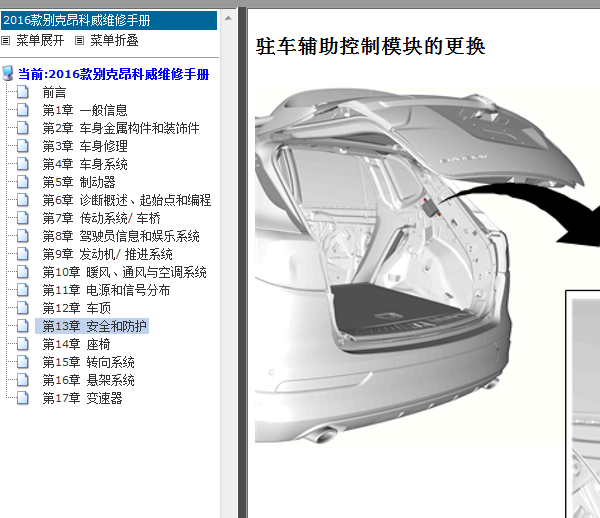Click the title bar 2016款别克昂科威维修手册
600x518 pixels.
109,20
